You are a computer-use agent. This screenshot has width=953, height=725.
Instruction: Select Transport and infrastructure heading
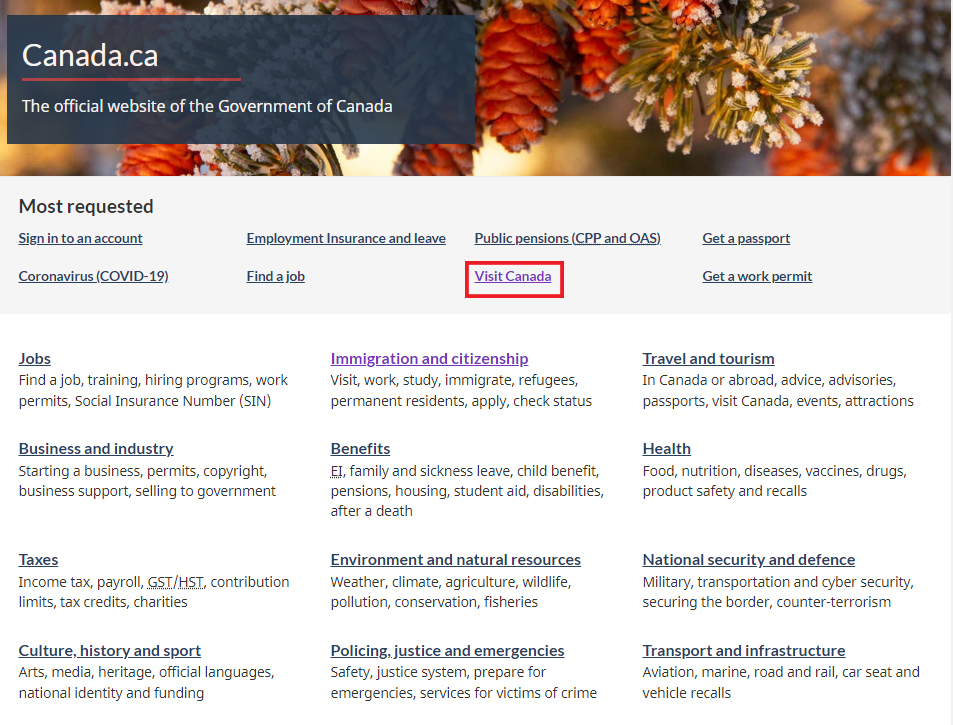[x=743, y=650]
